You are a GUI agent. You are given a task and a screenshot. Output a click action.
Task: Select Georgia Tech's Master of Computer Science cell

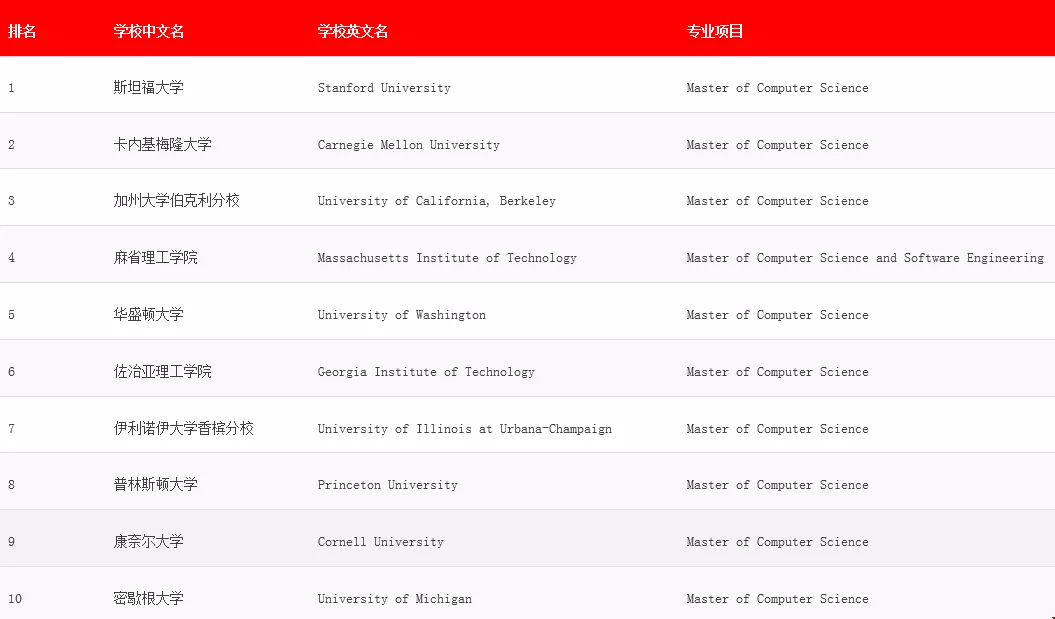click(777, 372)
